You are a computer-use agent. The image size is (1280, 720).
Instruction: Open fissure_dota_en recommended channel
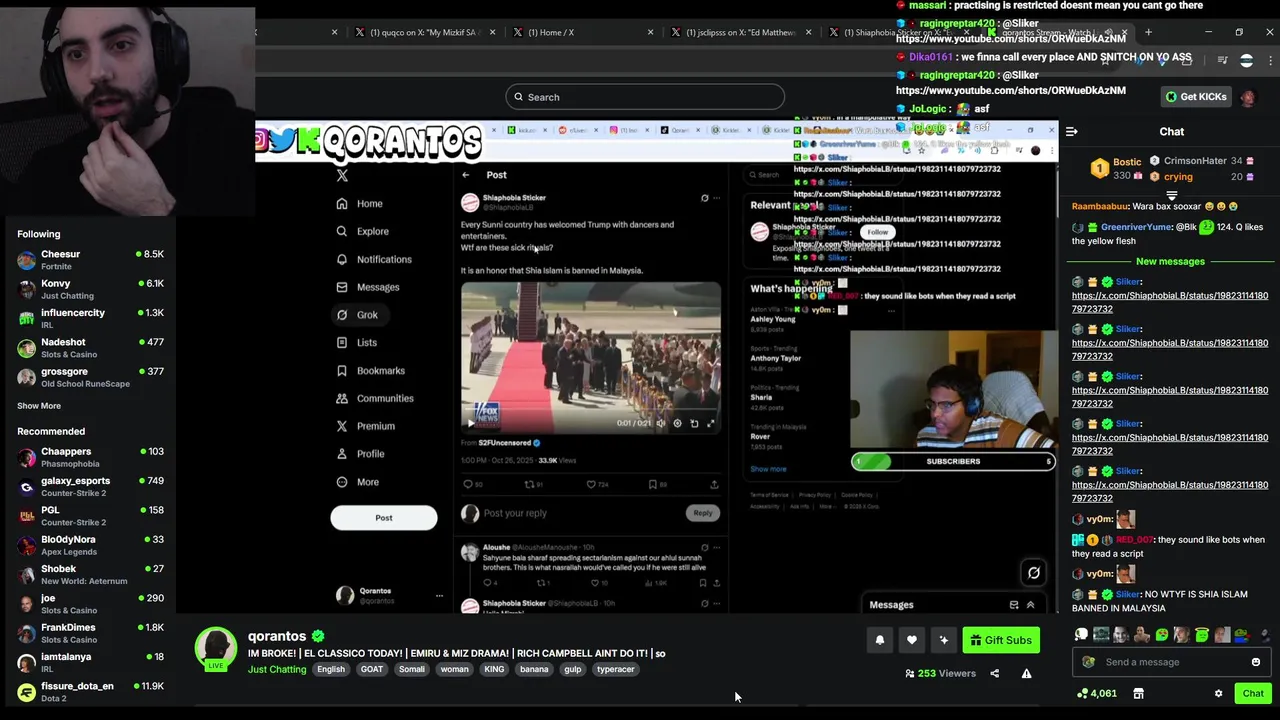pos(88,692)
